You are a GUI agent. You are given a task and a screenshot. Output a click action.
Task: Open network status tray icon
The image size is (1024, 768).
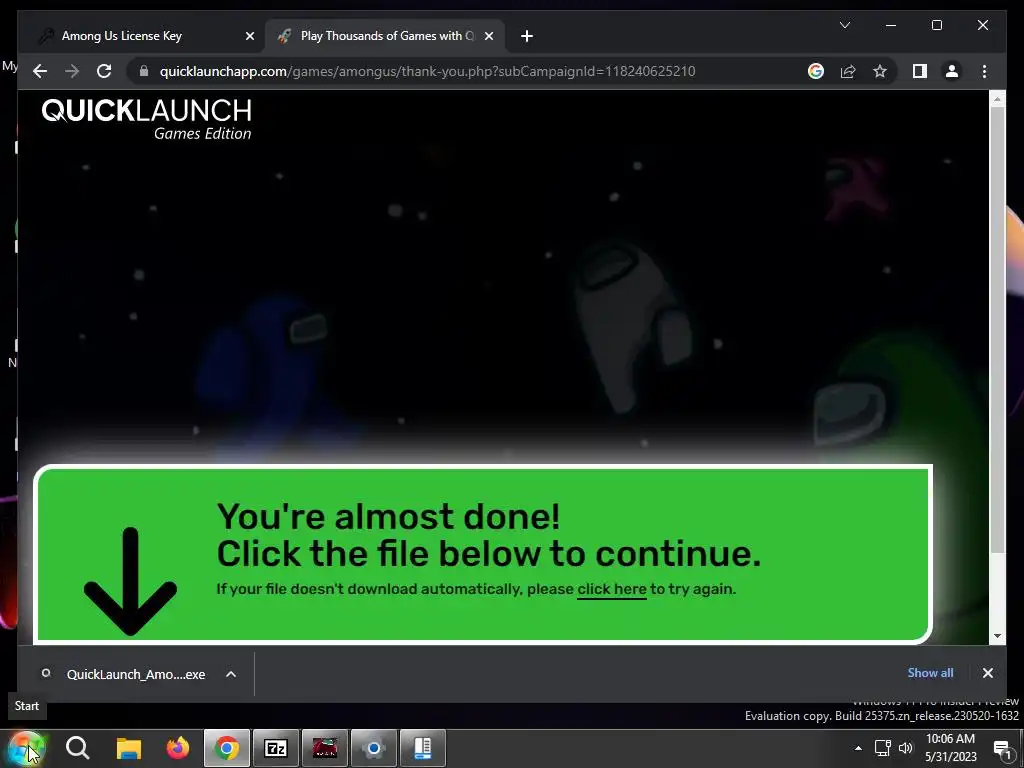(883, 748)
